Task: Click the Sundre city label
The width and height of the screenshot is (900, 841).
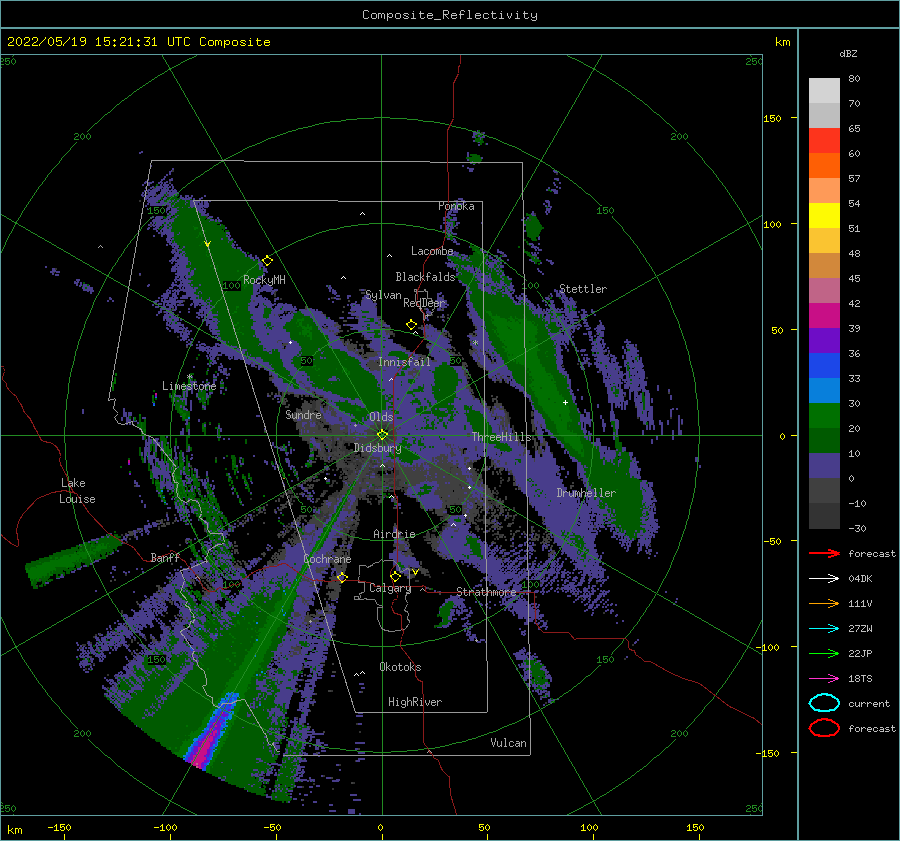Action: pos(303,414)
